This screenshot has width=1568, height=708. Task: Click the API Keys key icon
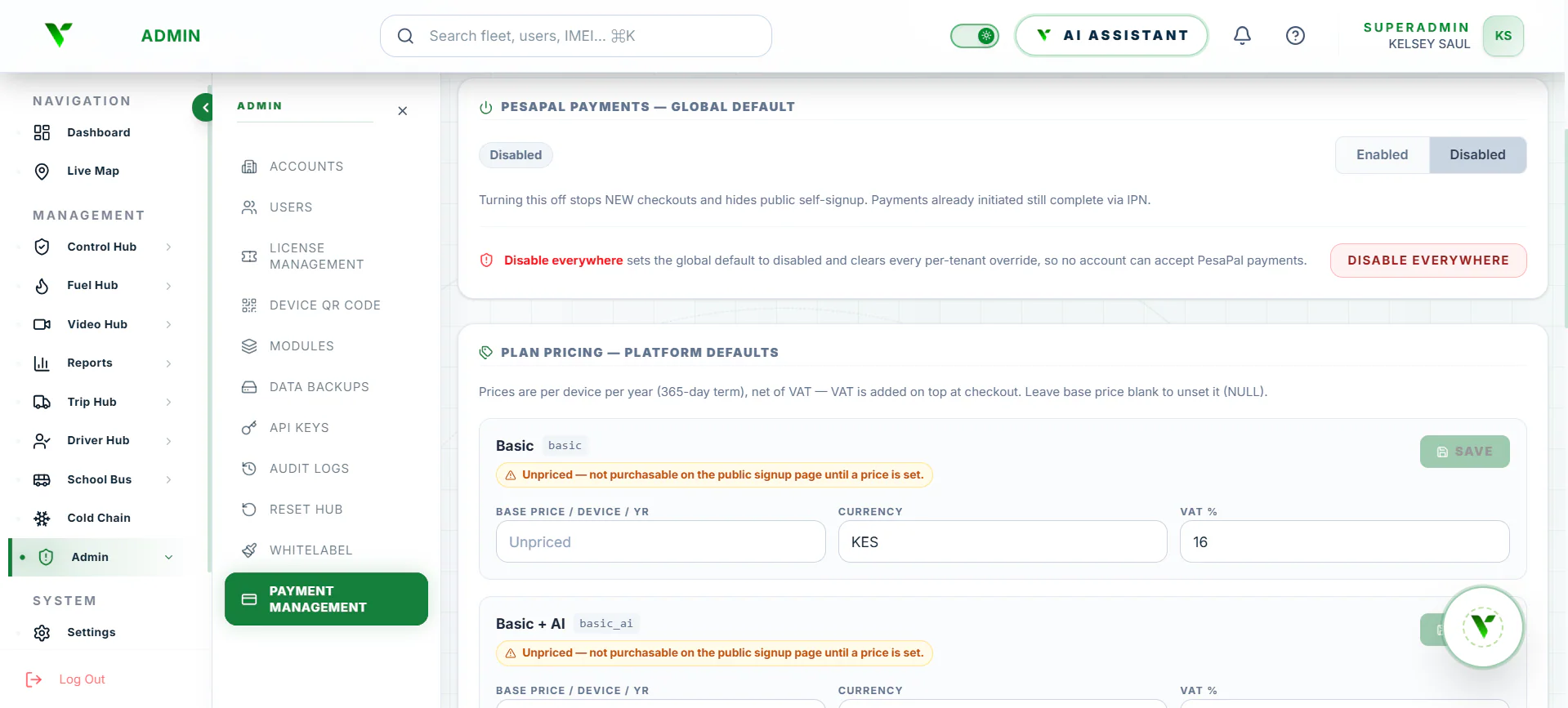[249, 428]
